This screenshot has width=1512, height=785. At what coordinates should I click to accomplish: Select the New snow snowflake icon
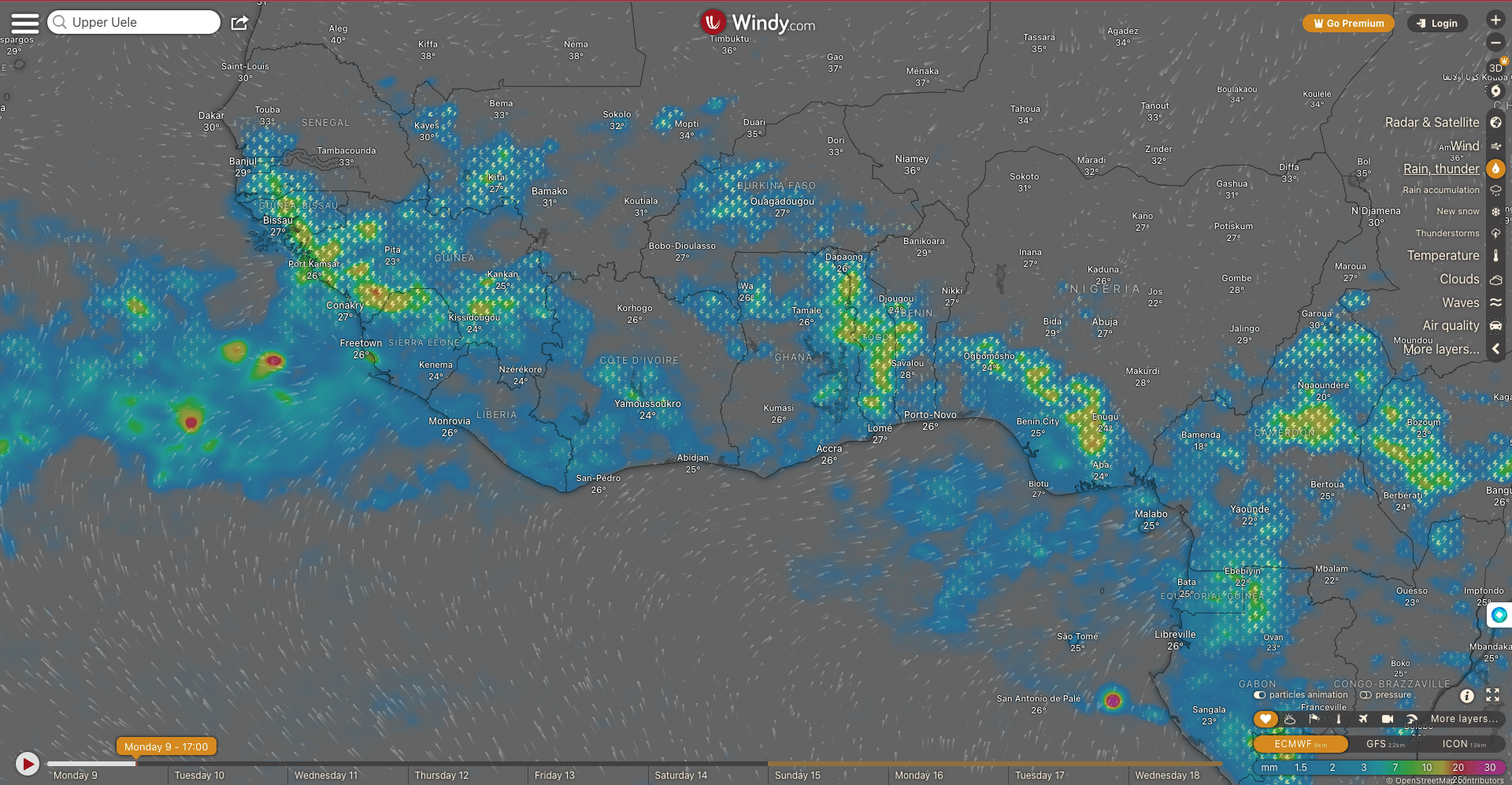tap(1495, 212)
